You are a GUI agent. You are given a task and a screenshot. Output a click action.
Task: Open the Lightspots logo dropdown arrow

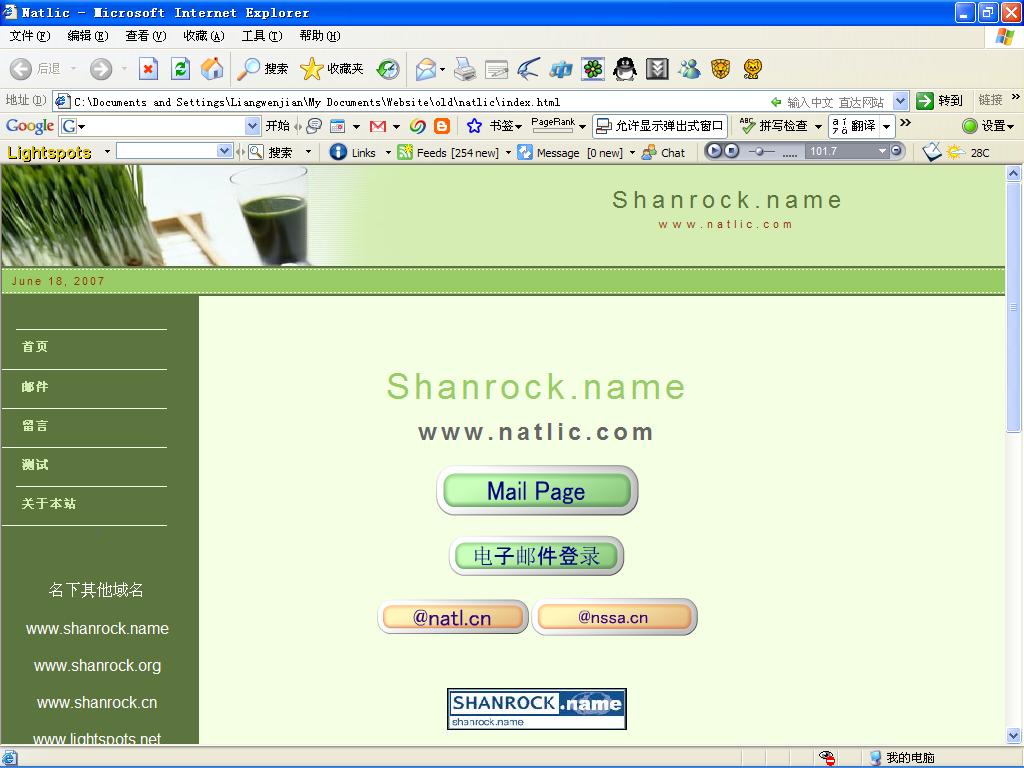(107, 152)
